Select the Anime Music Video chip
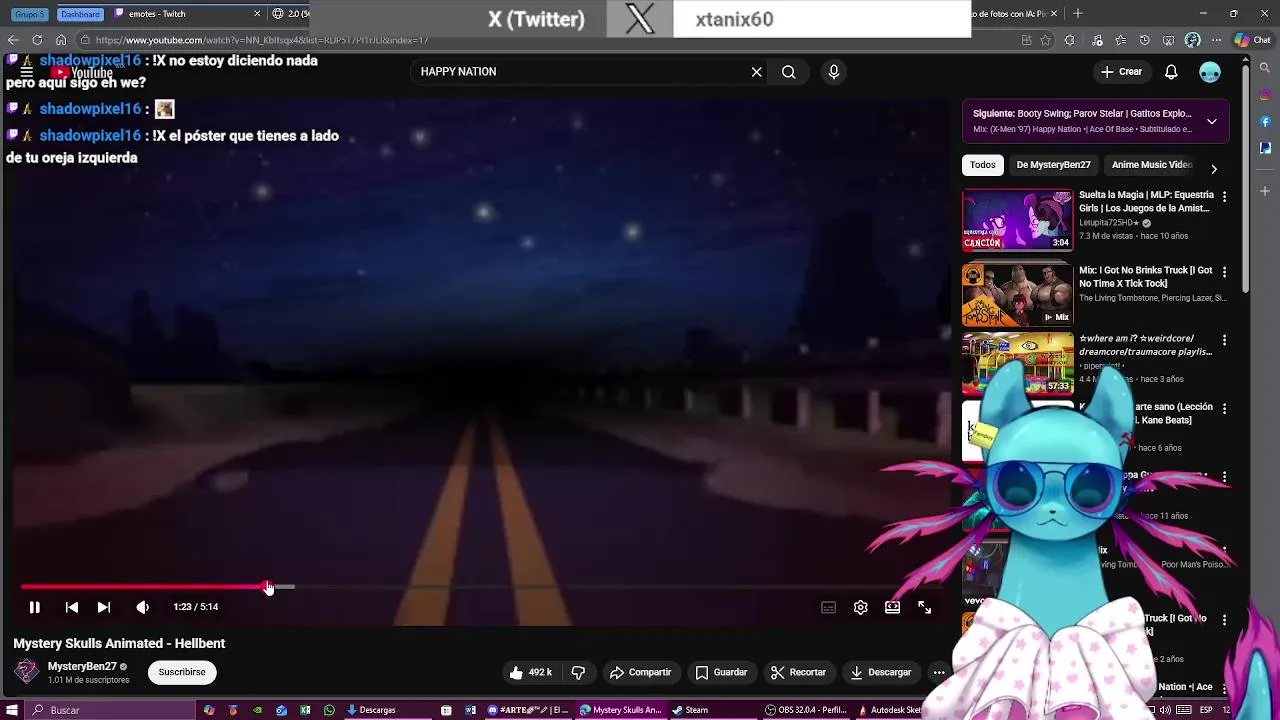Viewport: 1280px width, 720px height. pos(1152,165)
